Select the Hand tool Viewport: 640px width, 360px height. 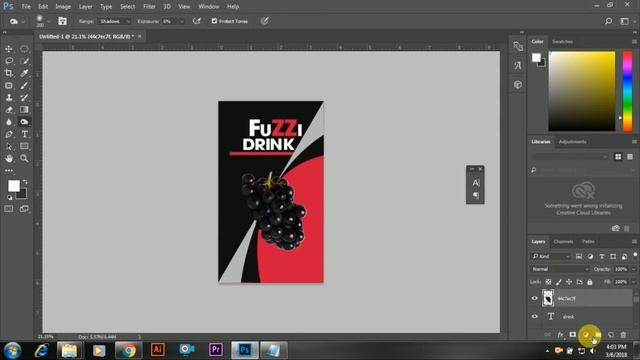[9, 158]
